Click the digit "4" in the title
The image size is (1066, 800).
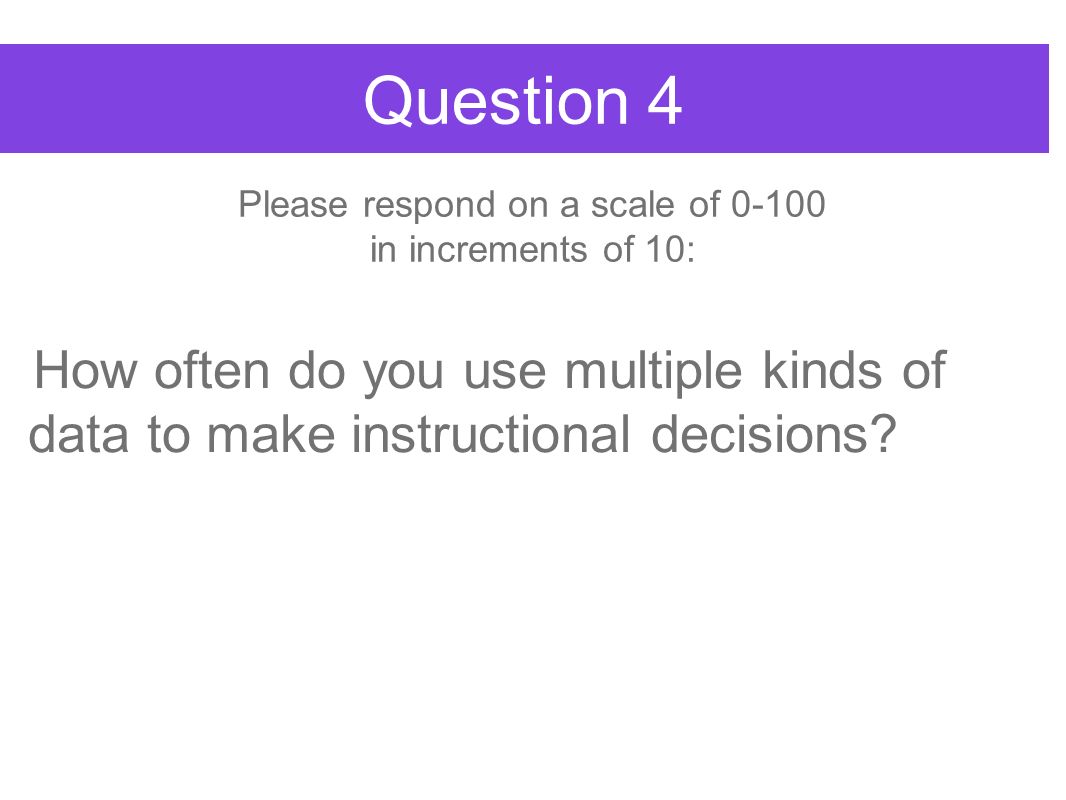tap(664, 101)
